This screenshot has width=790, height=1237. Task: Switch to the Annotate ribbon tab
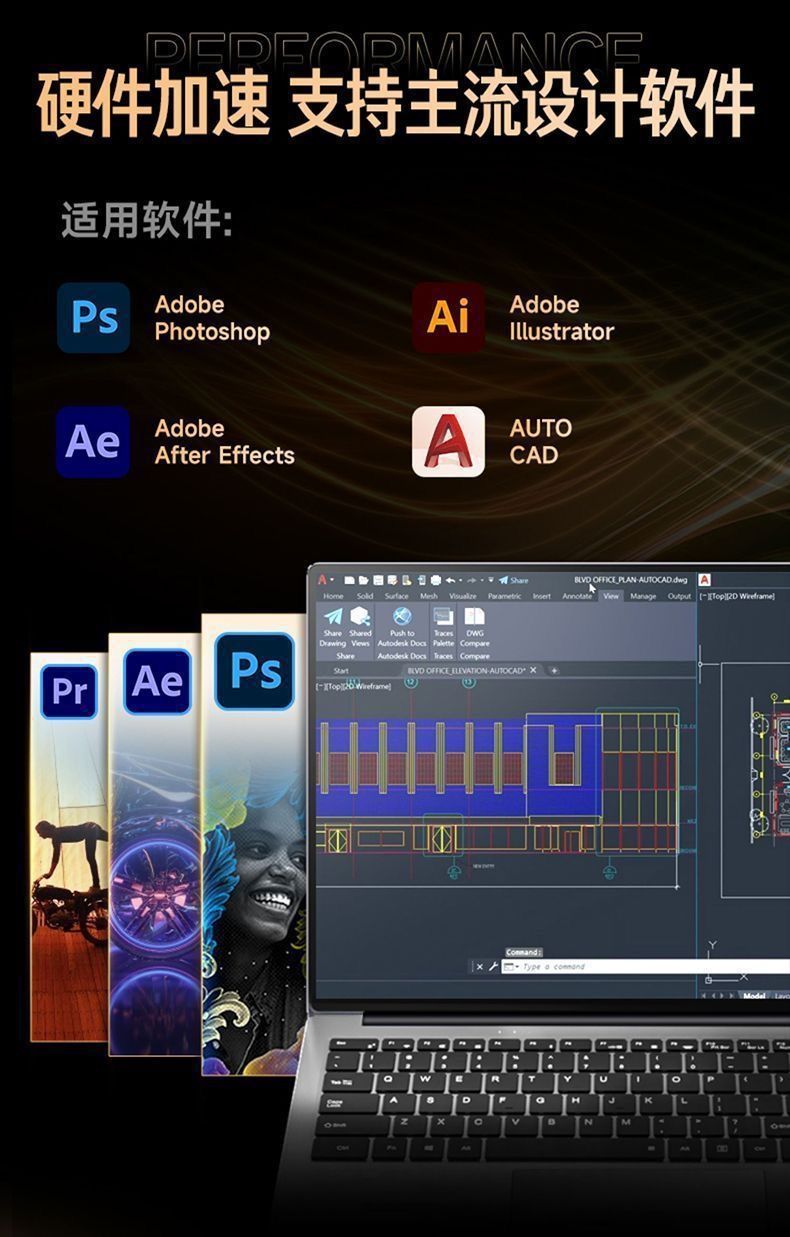pos(577,596)
